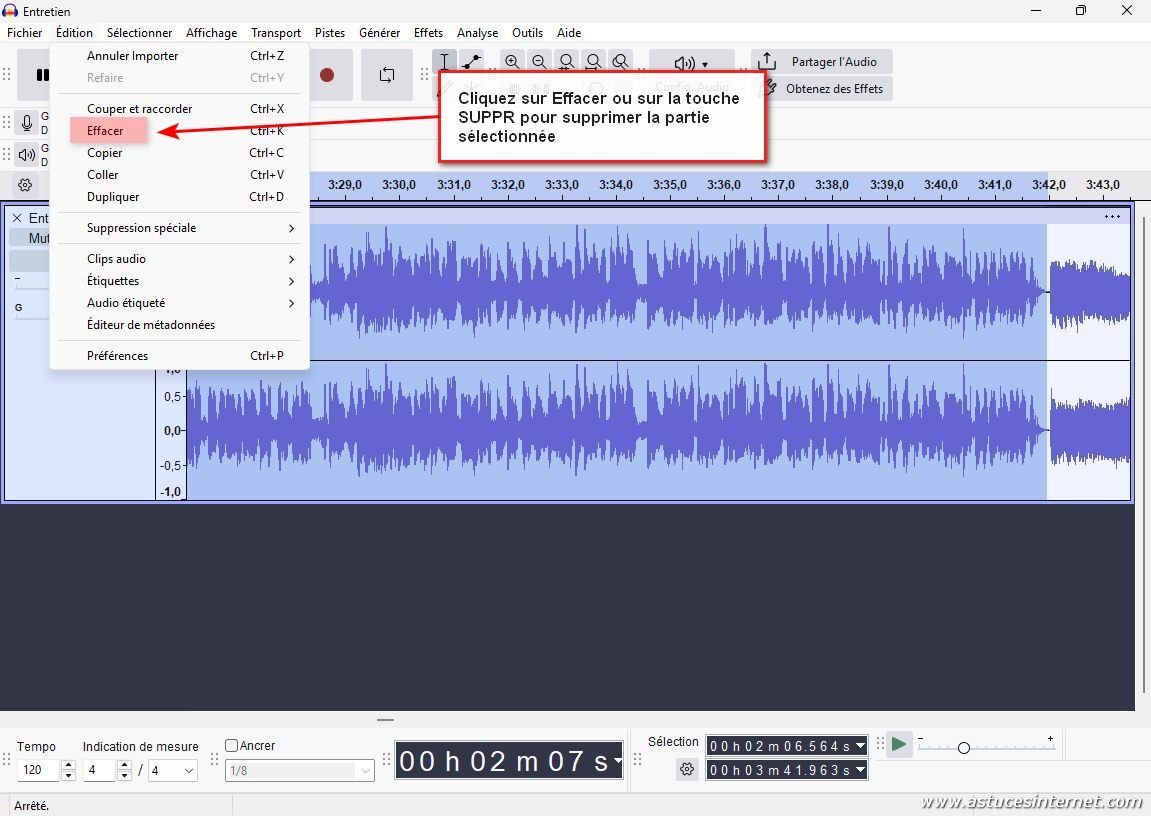Select the Envelope tool
Viewport: 1151px width, 816px height.
coord(471,61)
